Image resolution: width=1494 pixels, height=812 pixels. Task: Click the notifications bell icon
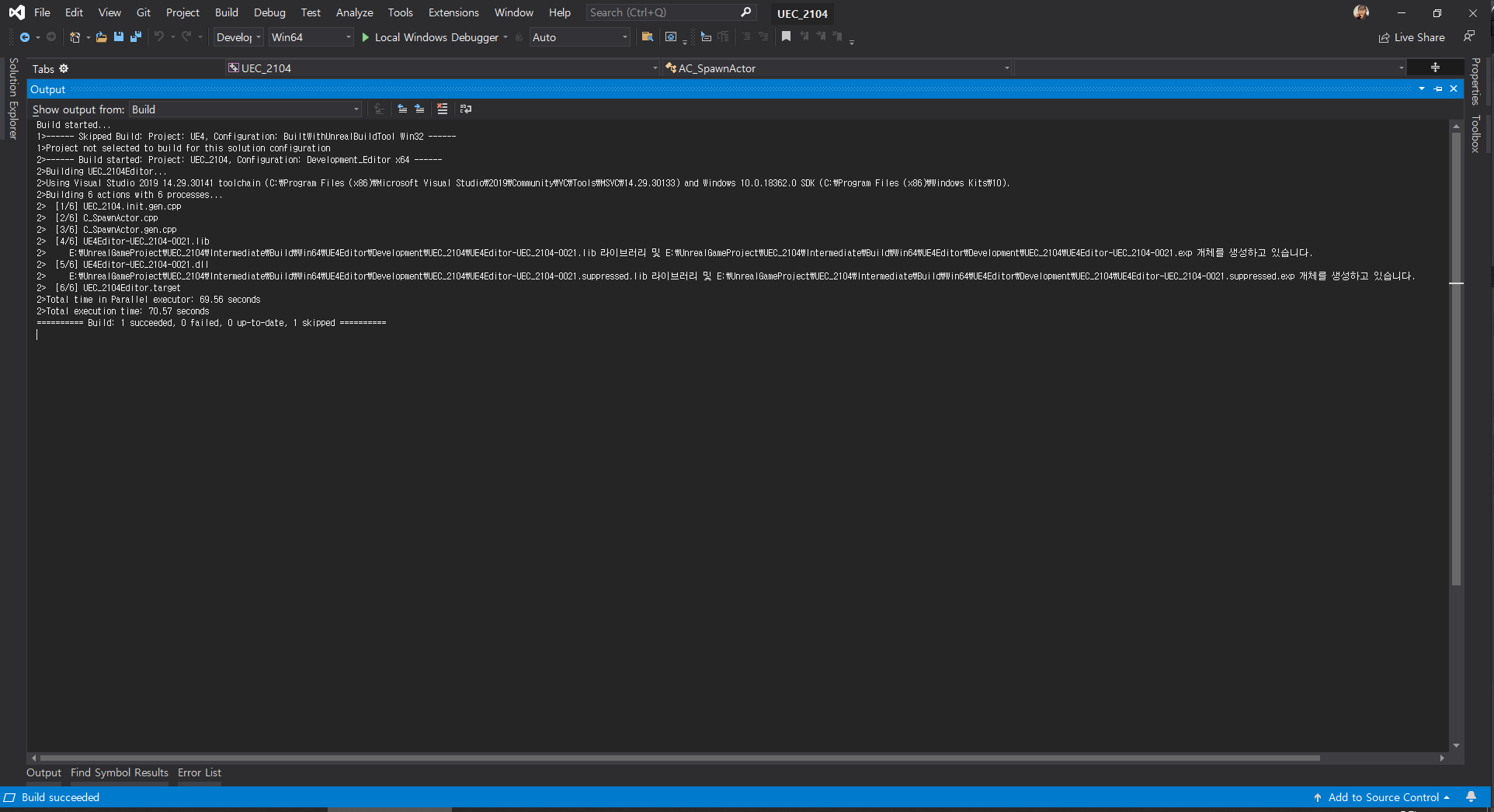click(x=1471, y=796)
